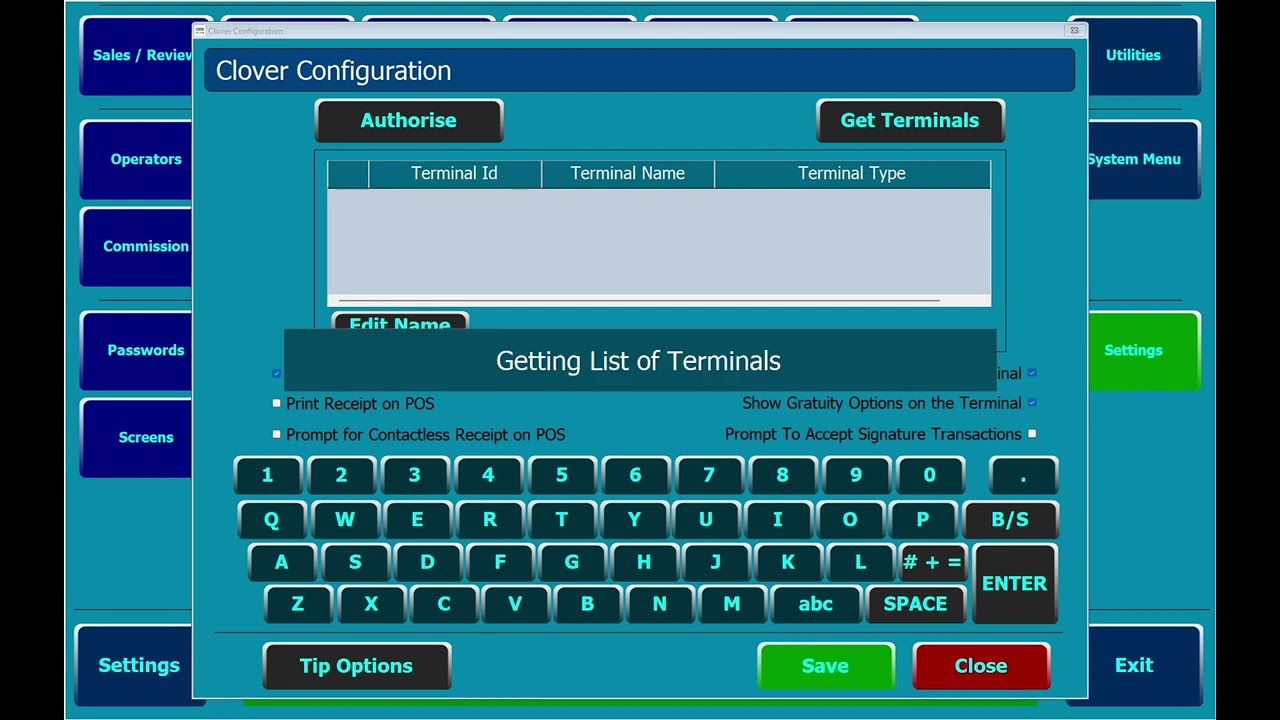
Task: Click the Get Terminals button
Action: pyautogui.click(x=910, y=121)
